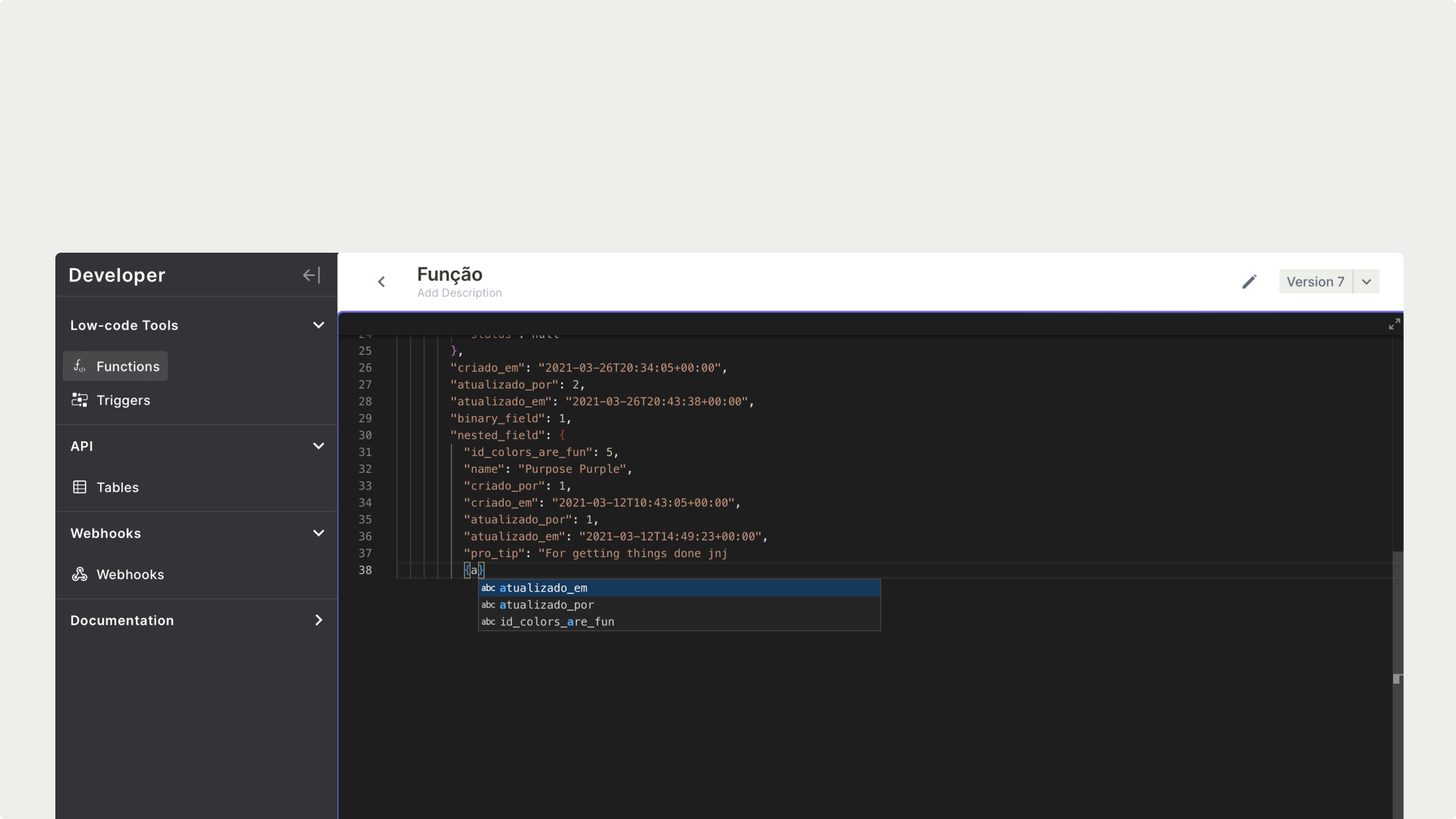Click the Add Description text
The height and width of the screenshot is (819, 1456).
[459, 293]
